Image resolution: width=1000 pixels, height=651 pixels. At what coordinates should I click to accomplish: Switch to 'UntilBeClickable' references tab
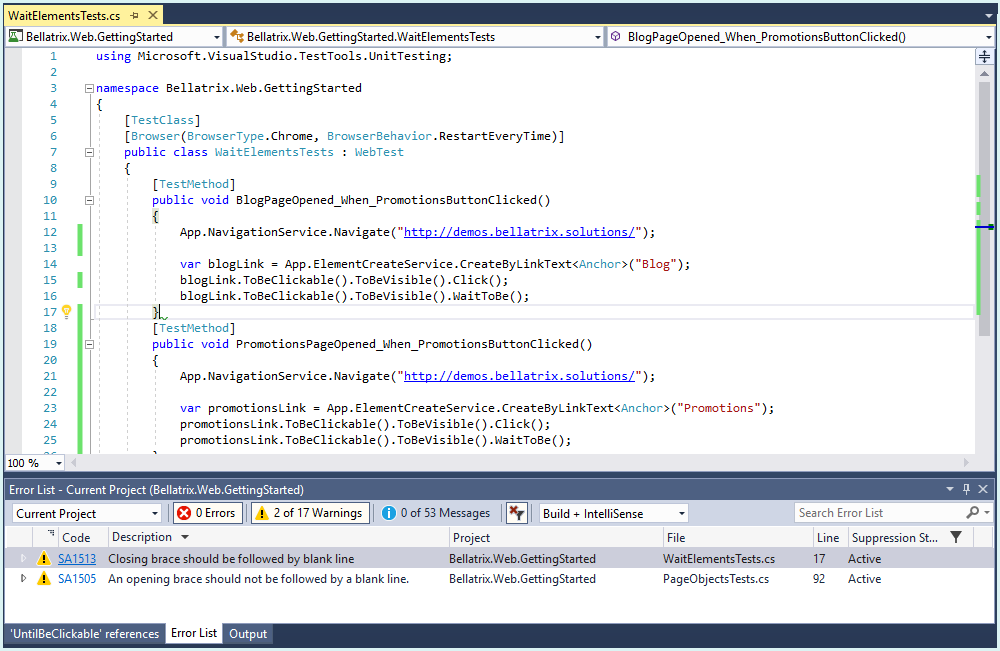click(x=85, y=634)
